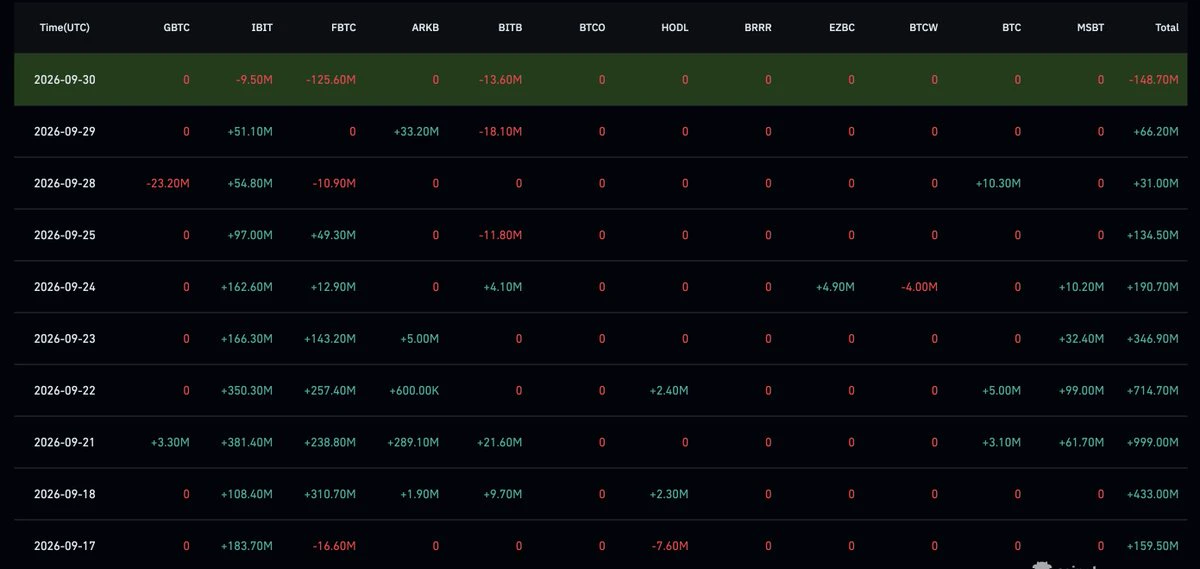Click the +2.40M HODL value
Image resolution: width=1200 pixels, height=569 pixels.
click(670, 391)
